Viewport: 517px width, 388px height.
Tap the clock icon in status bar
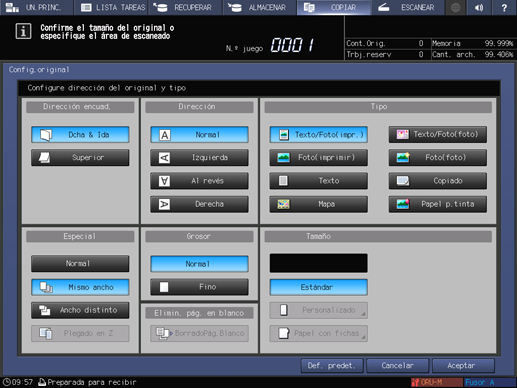(6, 382)
